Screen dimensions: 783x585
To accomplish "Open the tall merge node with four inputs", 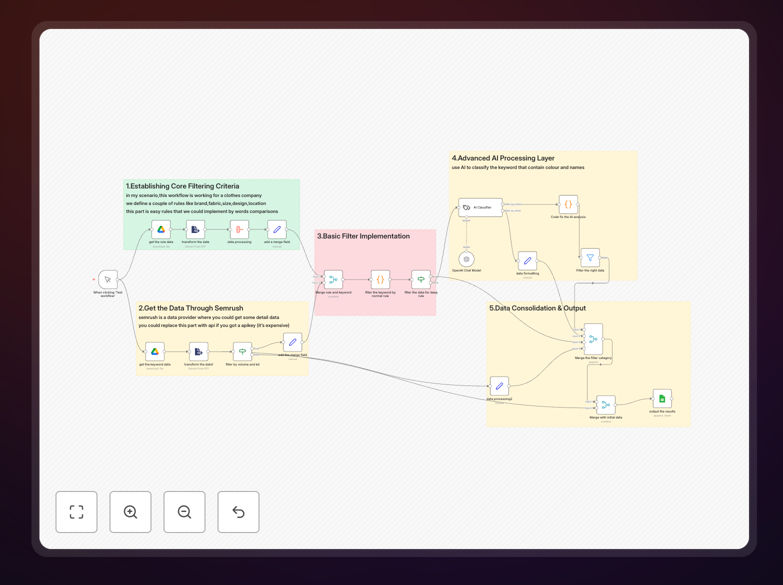I will coord(593,339).
